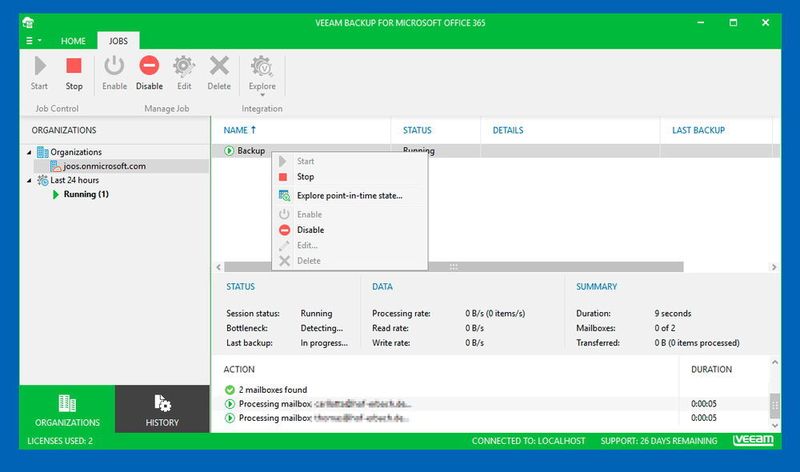Screen dimensions: 800x472
Task: Click the Edit gear ribbon icon
Action: pos(184,66)
